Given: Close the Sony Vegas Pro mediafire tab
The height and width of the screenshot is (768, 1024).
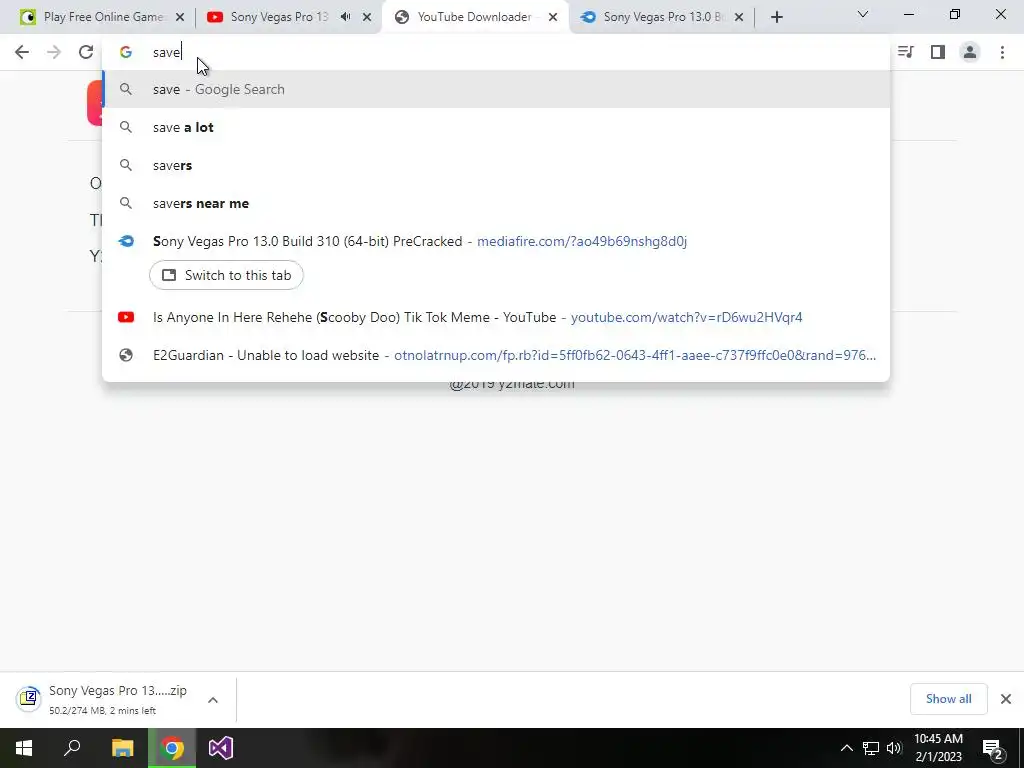Looking at the screenshot, I should click(x=739, y=17).
